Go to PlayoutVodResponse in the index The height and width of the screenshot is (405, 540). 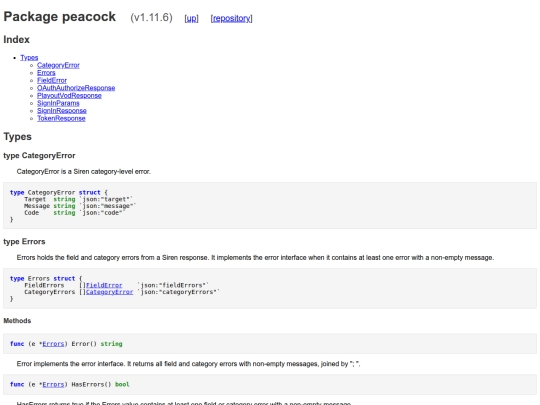[69, 95]
